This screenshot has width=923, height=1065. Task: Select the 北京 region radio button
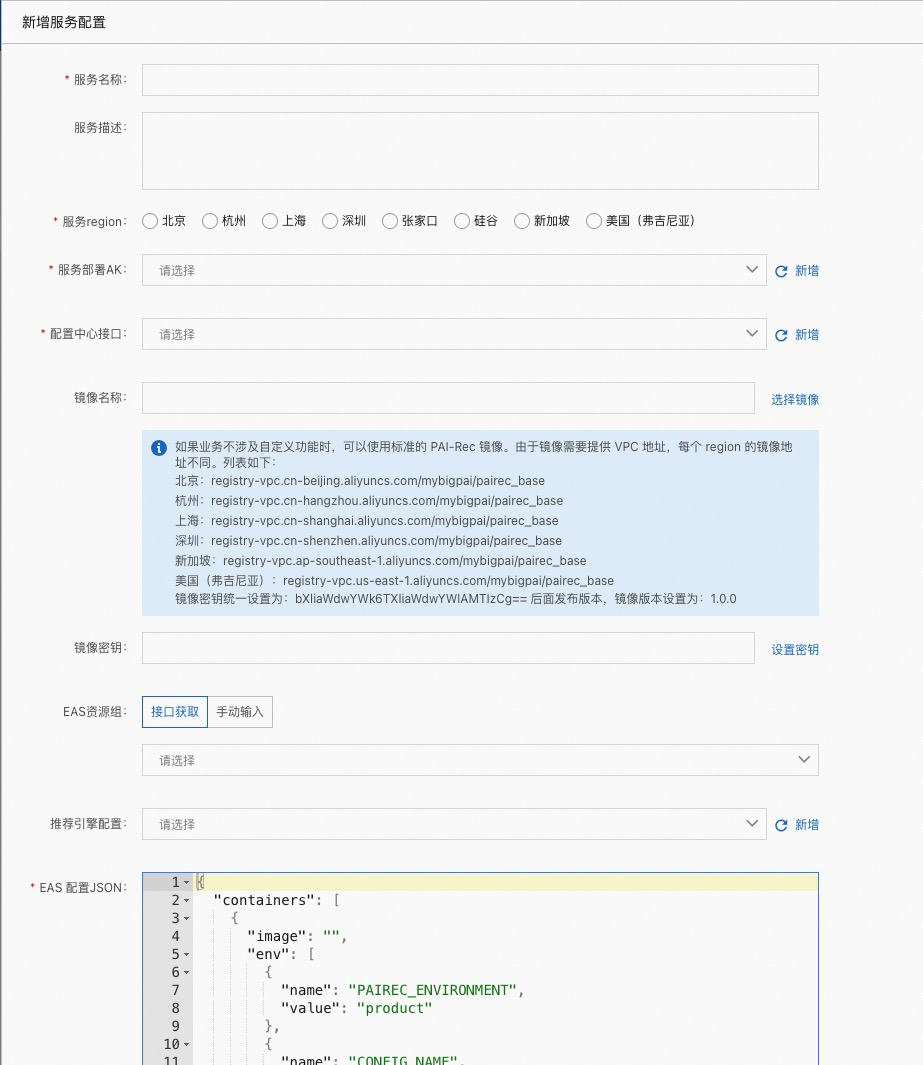(150, 221)
